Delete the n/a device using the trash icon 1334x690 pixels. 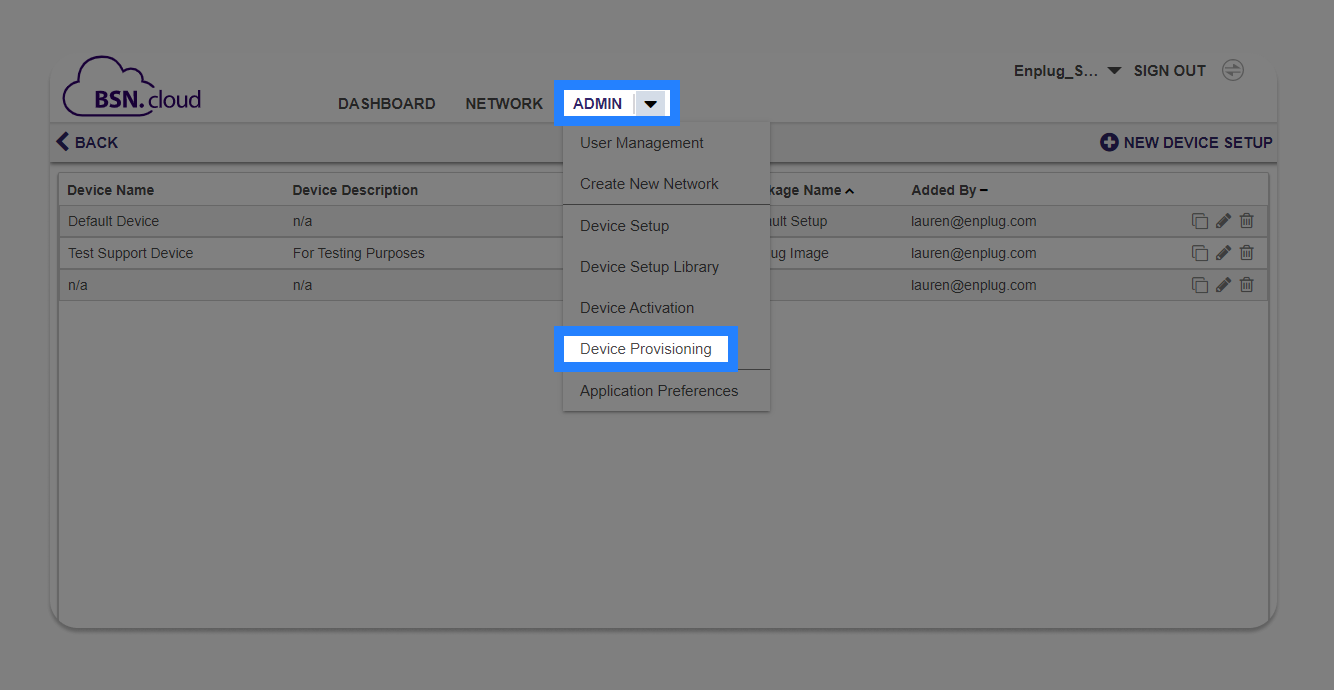point(1246,285)
